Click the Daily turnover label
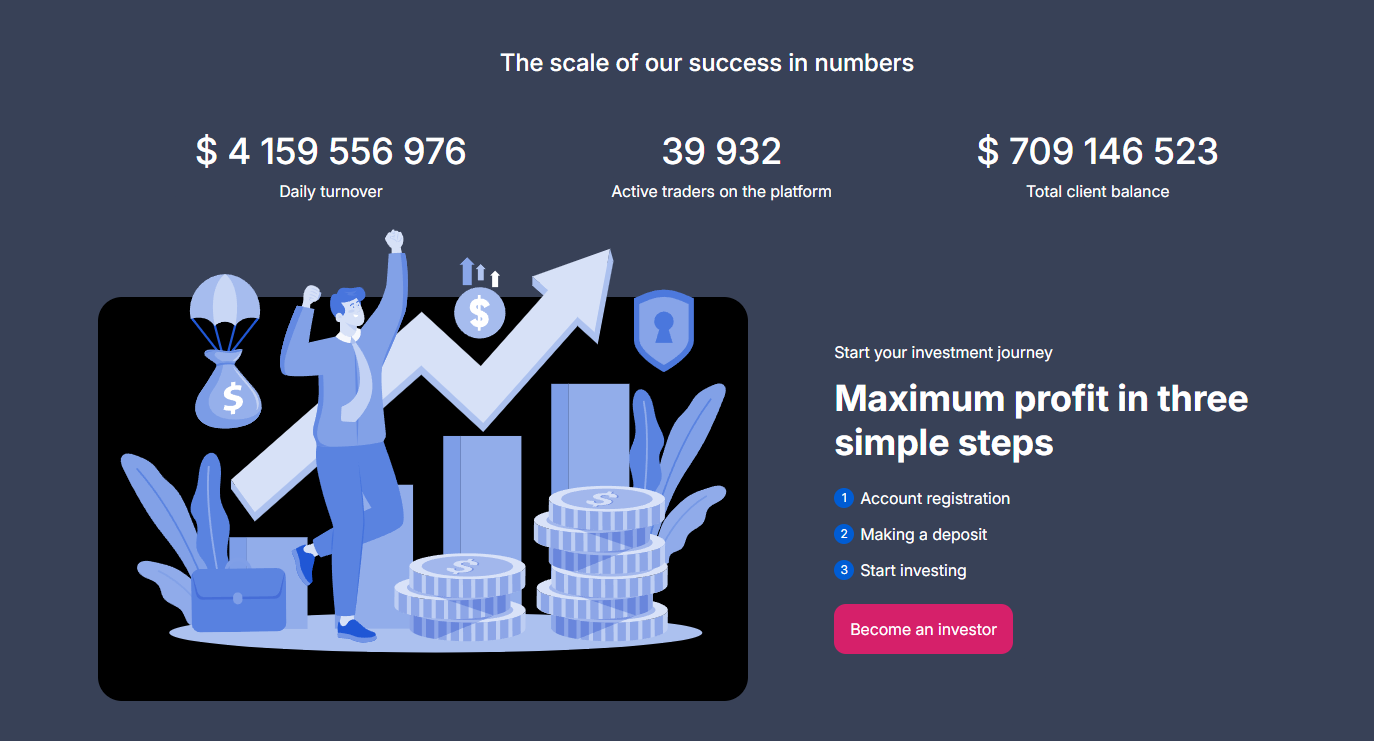1374x741 pixels. (x=331, y=191)
